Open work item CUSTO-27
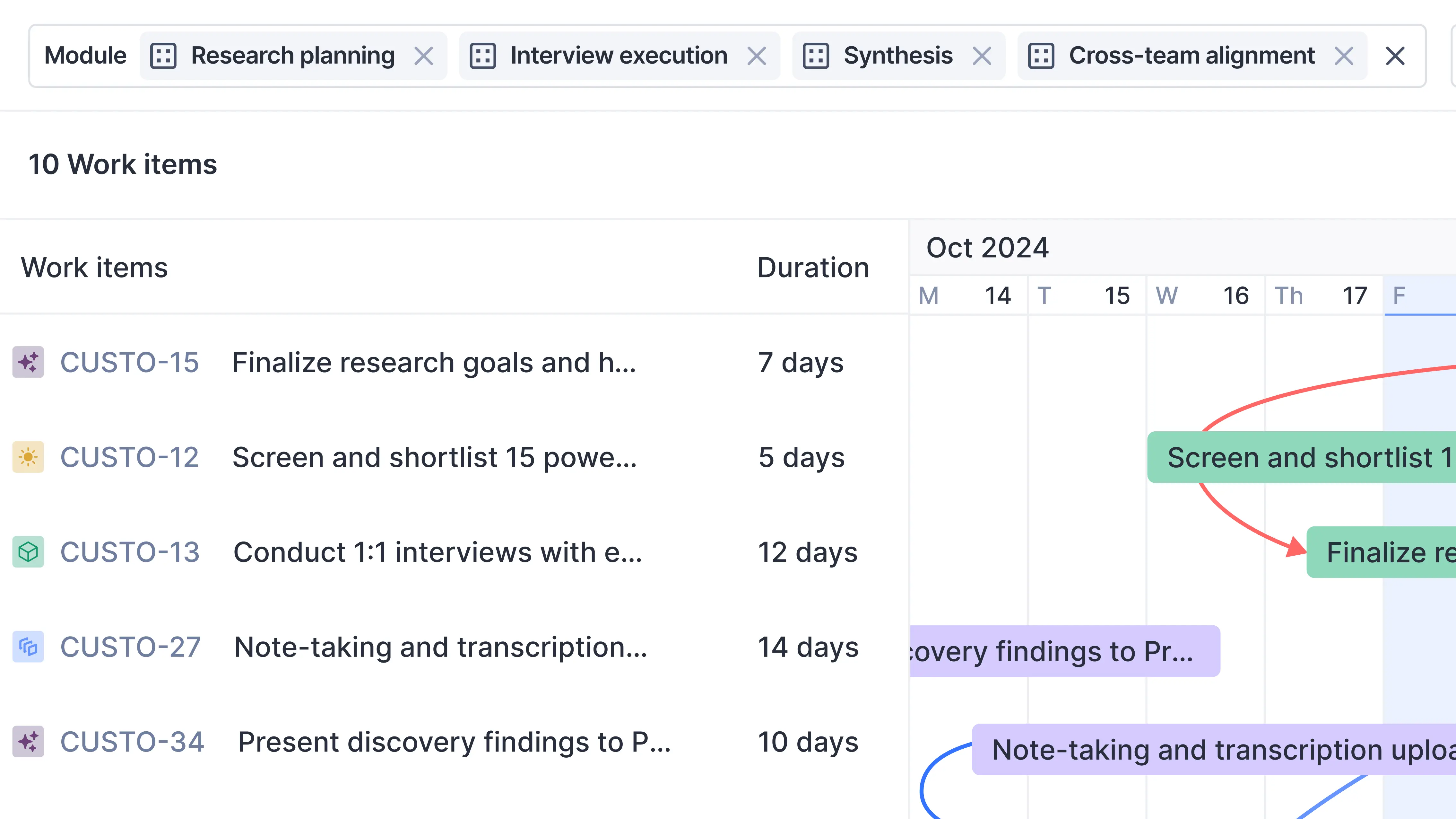This screenshot has height=819, width=1456. click(x=131, y=647)
